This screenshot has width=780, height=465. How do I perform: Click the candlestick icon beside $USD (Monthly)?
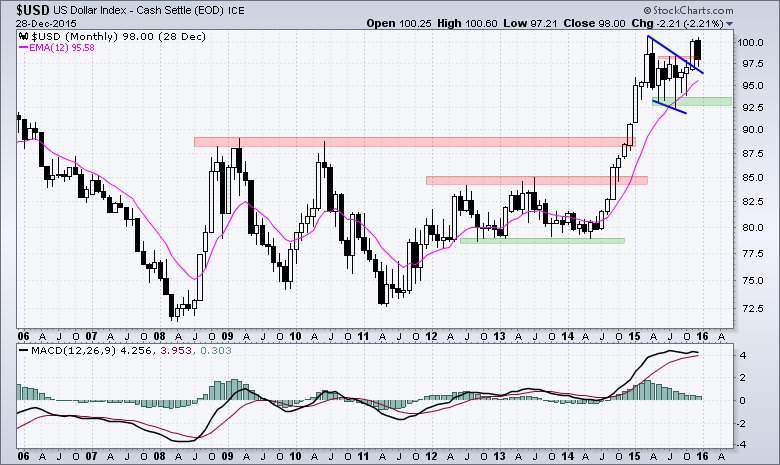coord(24,35)
